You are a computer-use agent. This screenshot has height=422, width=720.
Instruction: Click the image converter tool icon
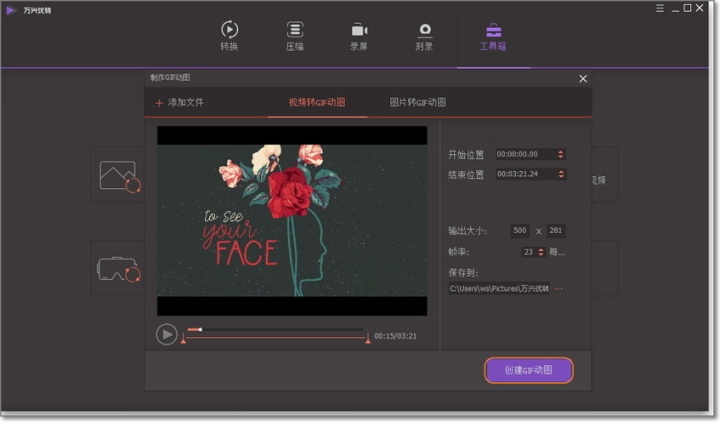(x=118, y=176)
